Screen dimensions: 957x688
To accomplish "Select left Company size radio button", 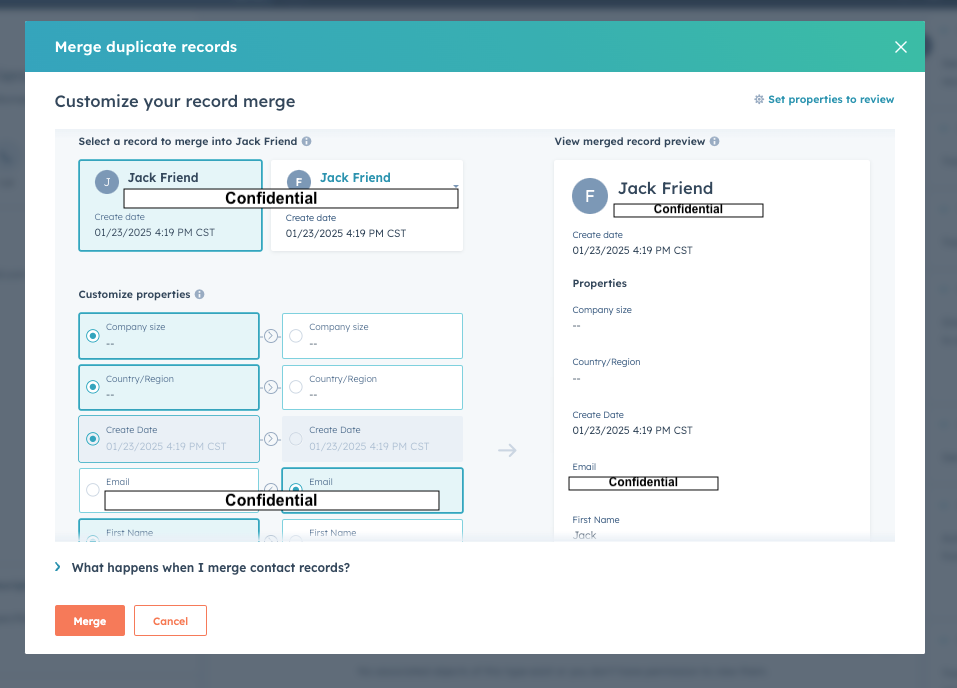I will pyautogui.click(x=93, y=336).
